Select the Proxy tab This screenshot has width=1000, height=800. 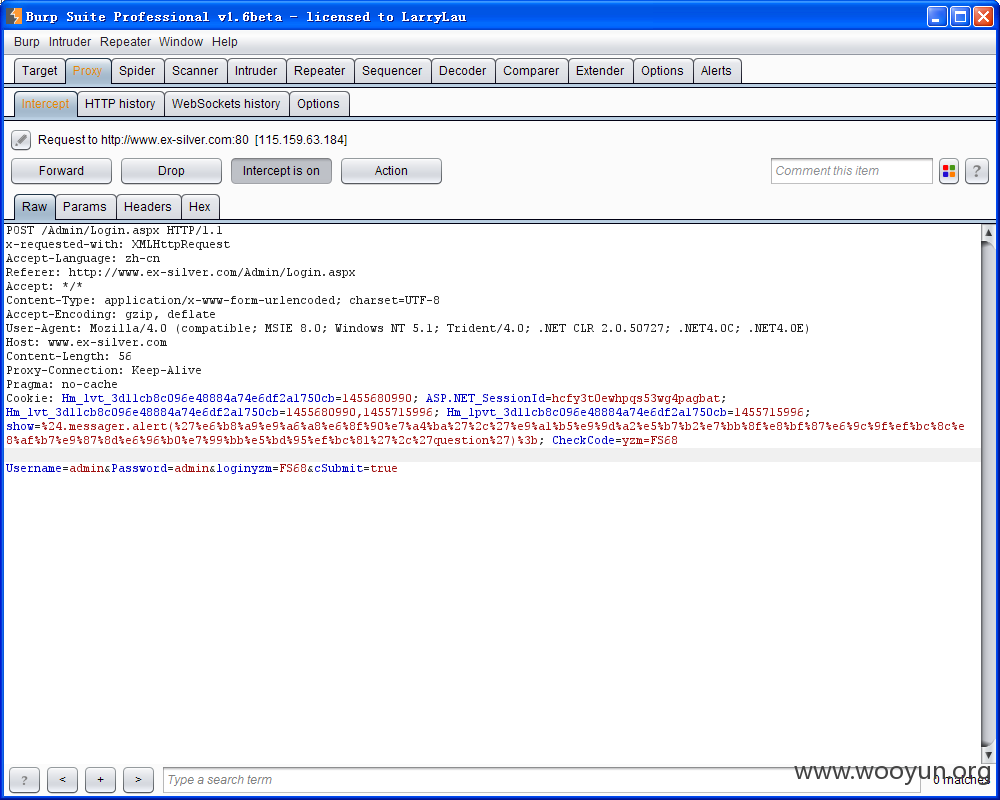tap(87, 71)
